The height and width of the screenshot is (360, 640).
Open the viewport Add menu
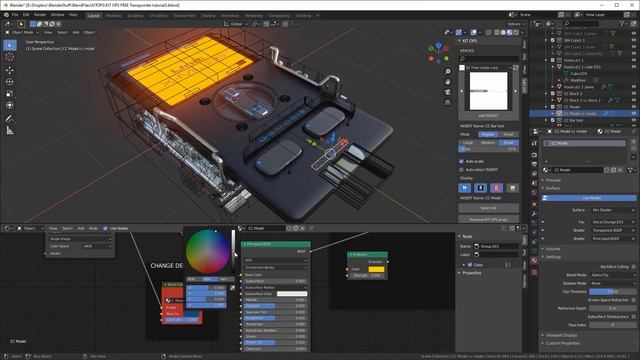[76, 32]
